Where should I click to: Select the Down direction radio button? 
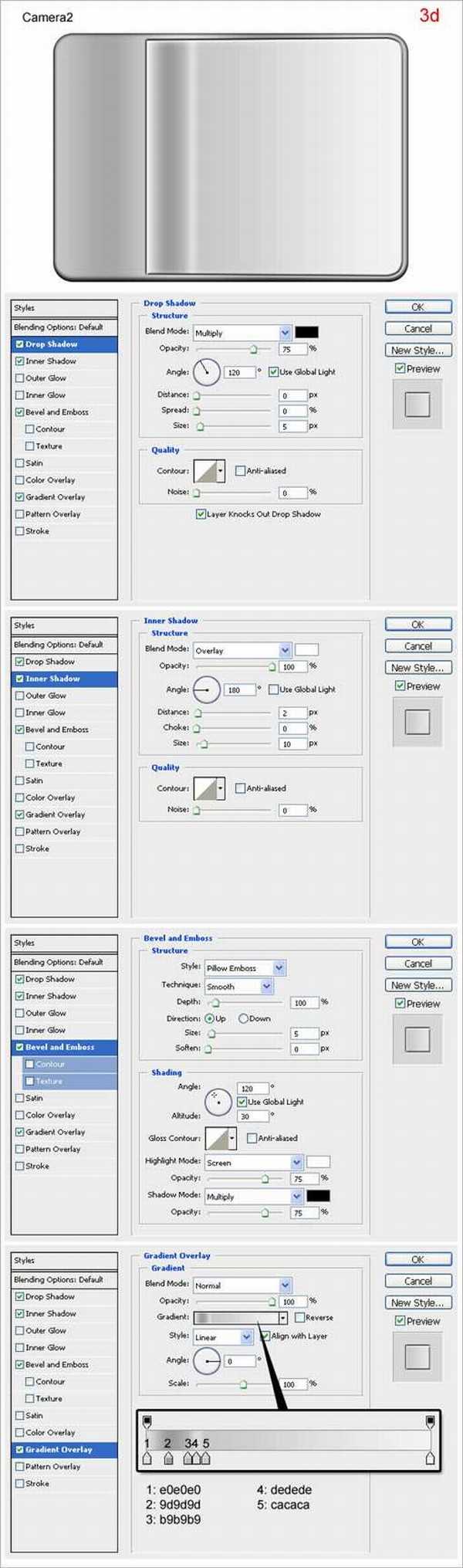pos(243,1018)
